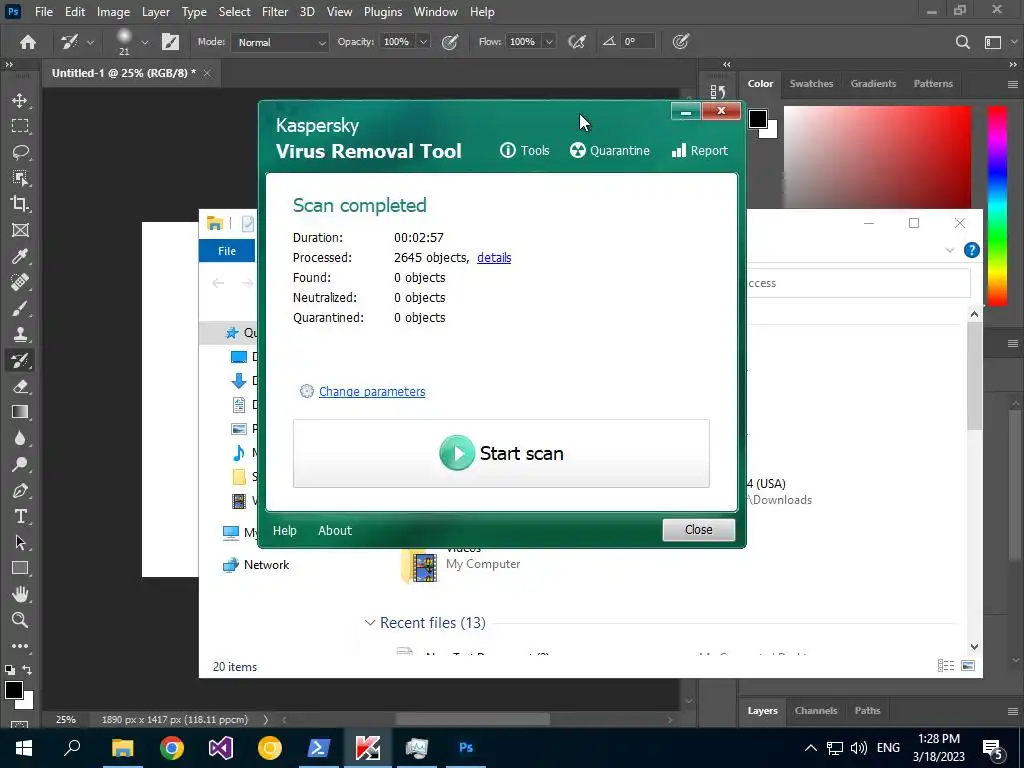Select the History Brush tool
Viewport: 1024px width, 768px height.
pos(20,360)
